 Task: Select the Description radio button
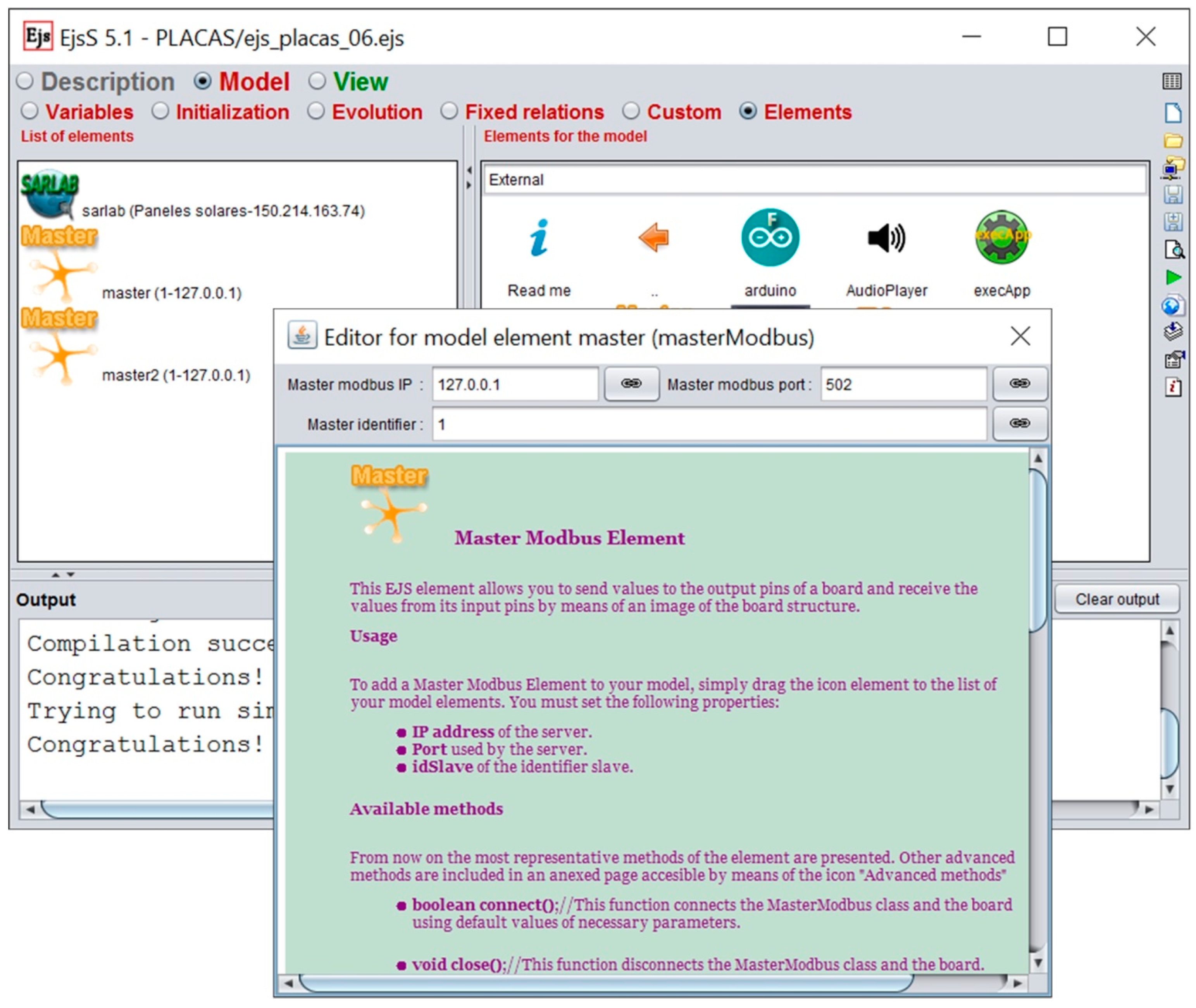point(26,82)
